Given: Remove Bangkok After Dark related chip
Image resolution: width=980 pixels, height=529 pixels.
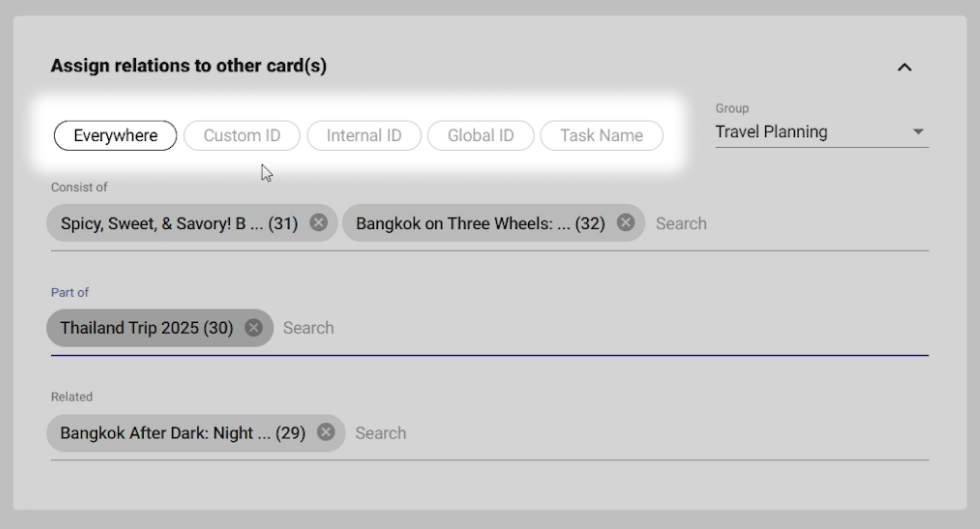Looking at the screenshot, I should [325, 433].
